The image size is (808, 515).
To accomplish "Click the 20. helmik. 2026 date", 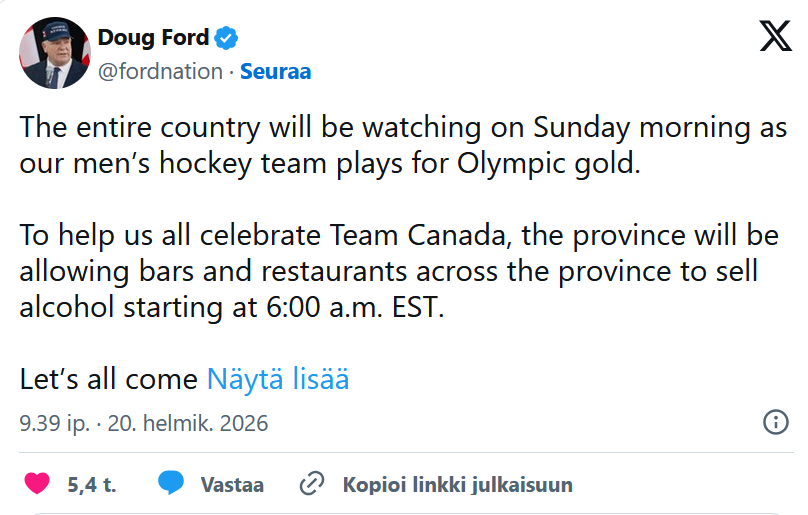I will click(187, 423).
